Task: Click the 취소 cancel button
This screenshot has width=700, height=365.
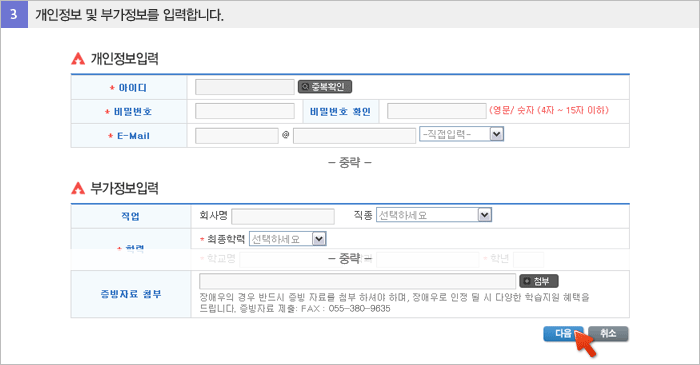Action: click(608, 334)
